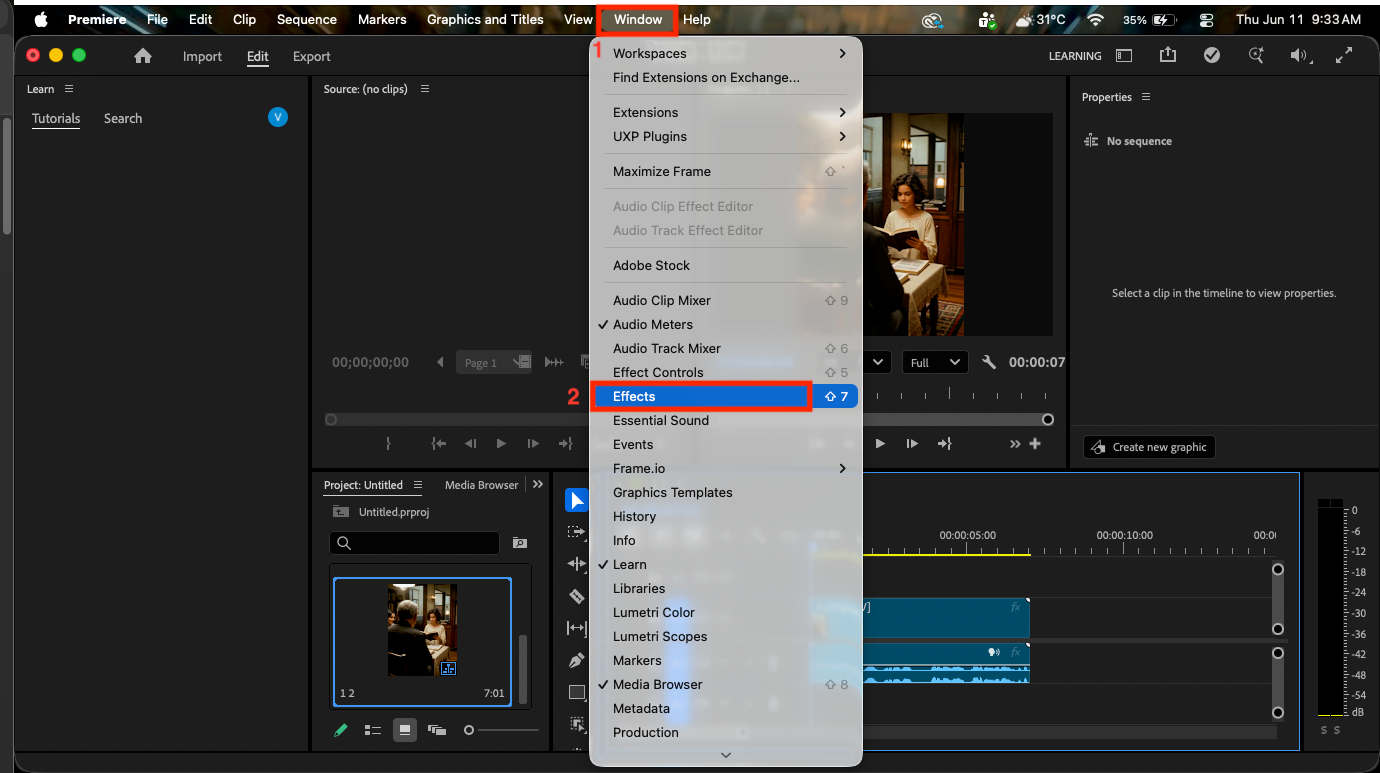Click the Create new graphic button
The width and height of the screenshot is (1380, 773).
click(x=1149, y=447)
